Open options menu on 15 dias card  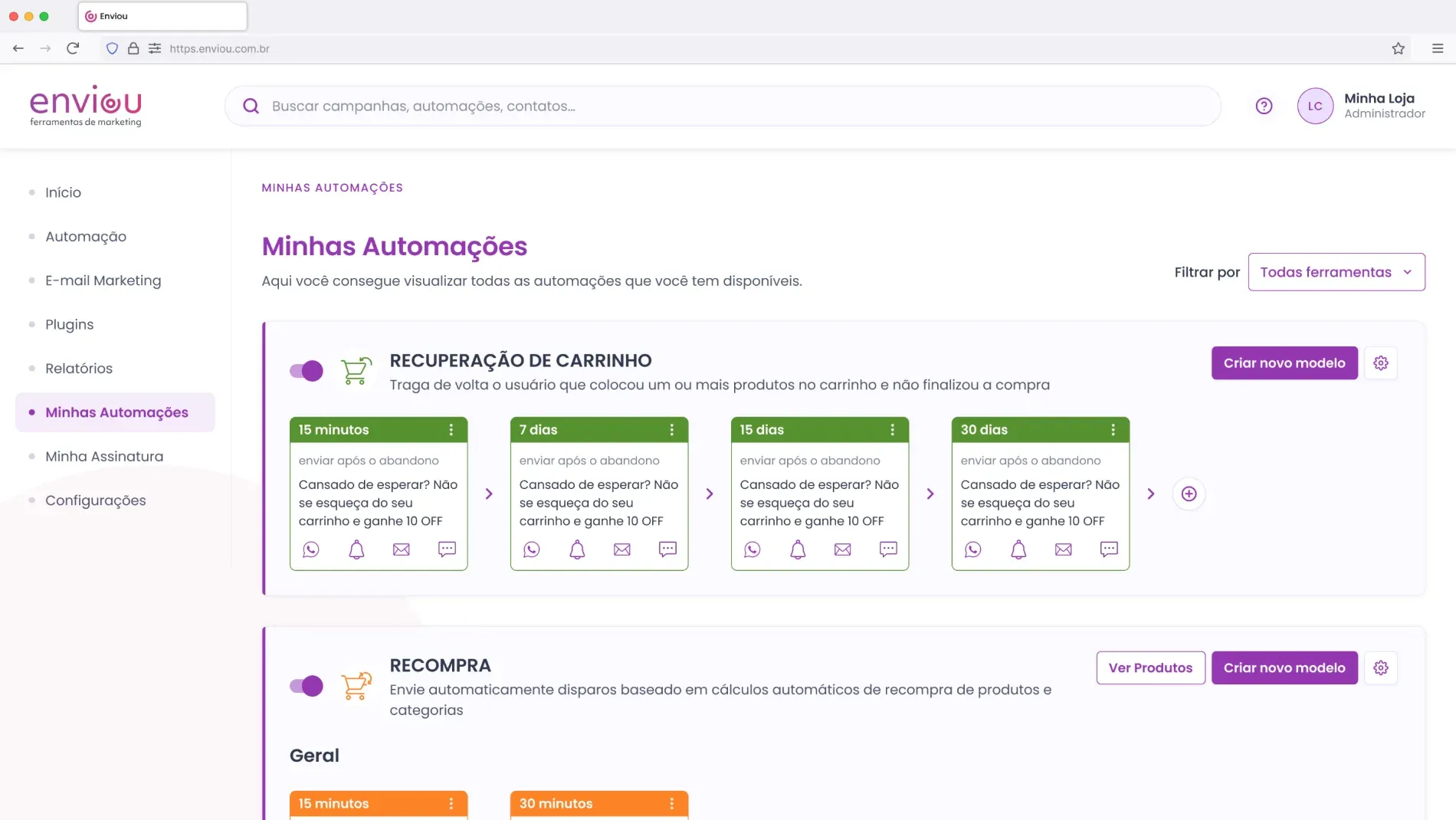pyautogui.click(x=893, y=430)
